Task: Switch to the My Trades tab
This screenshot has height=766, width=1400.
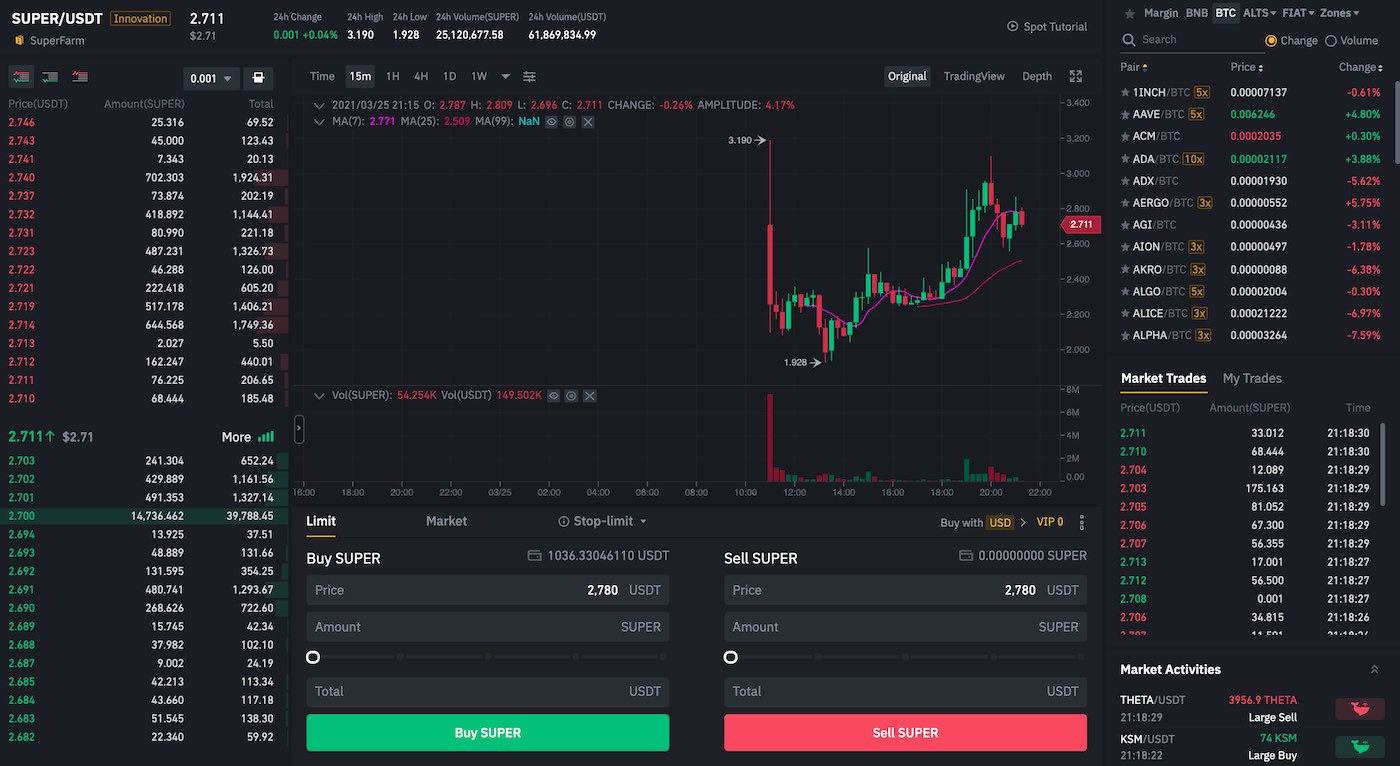Action: (1251, 378)
